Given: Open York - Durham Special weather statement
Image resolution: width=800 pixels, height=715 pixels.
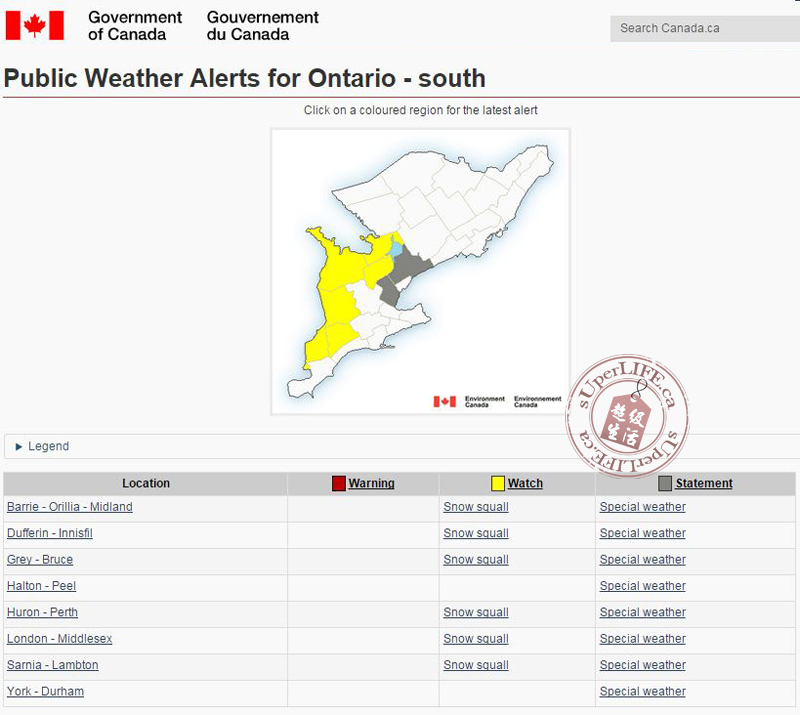Looking at the screenshot, I should tap(642, 691).
